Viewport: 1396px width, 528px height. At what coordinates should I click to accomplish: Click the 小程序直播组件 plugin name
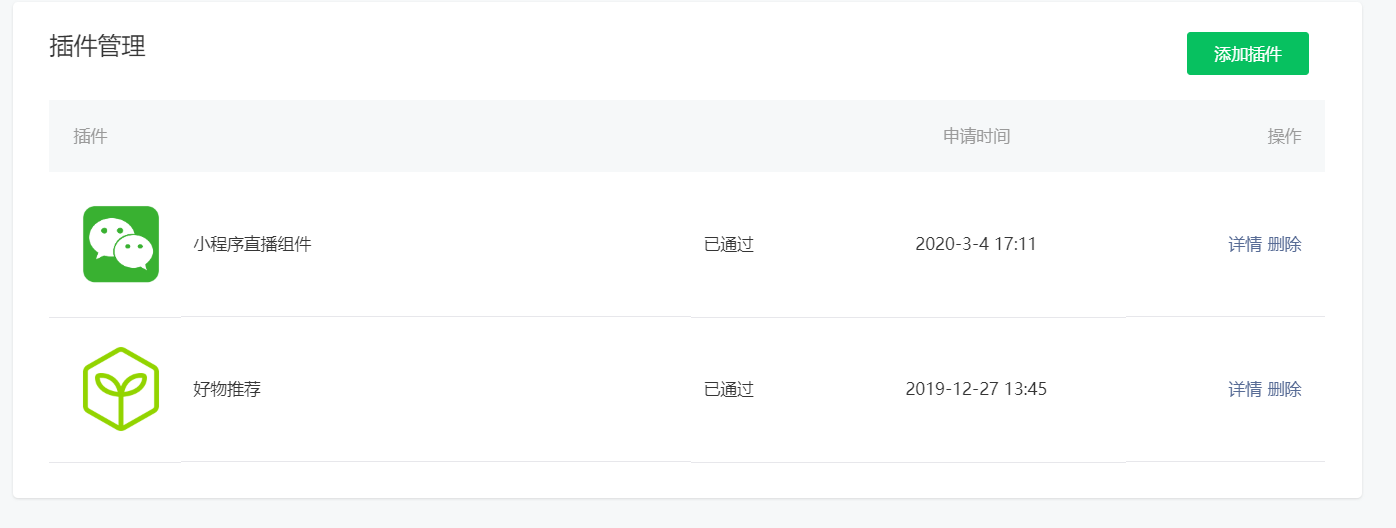(x=252, y=244)
